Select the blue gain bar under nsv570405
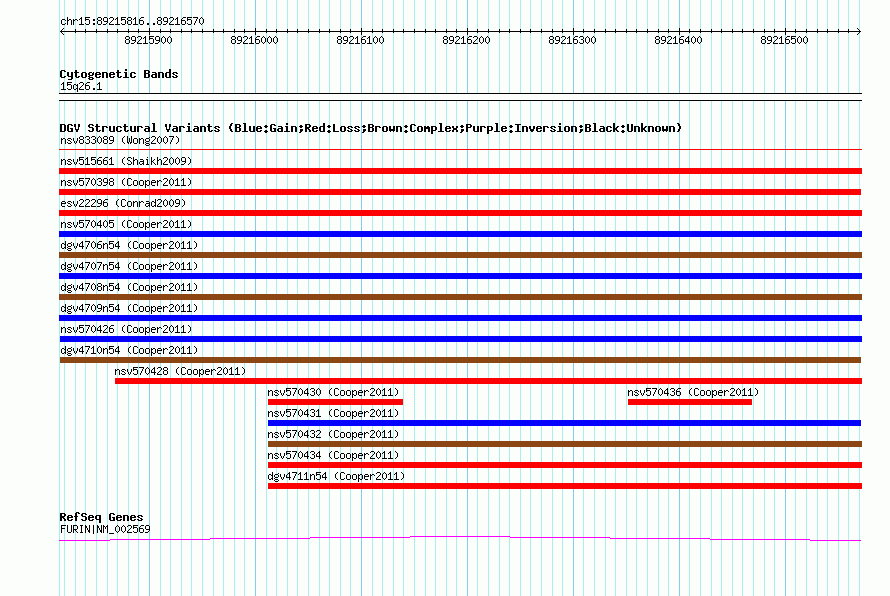Screen dimensions: 890x596 [460, 234]
